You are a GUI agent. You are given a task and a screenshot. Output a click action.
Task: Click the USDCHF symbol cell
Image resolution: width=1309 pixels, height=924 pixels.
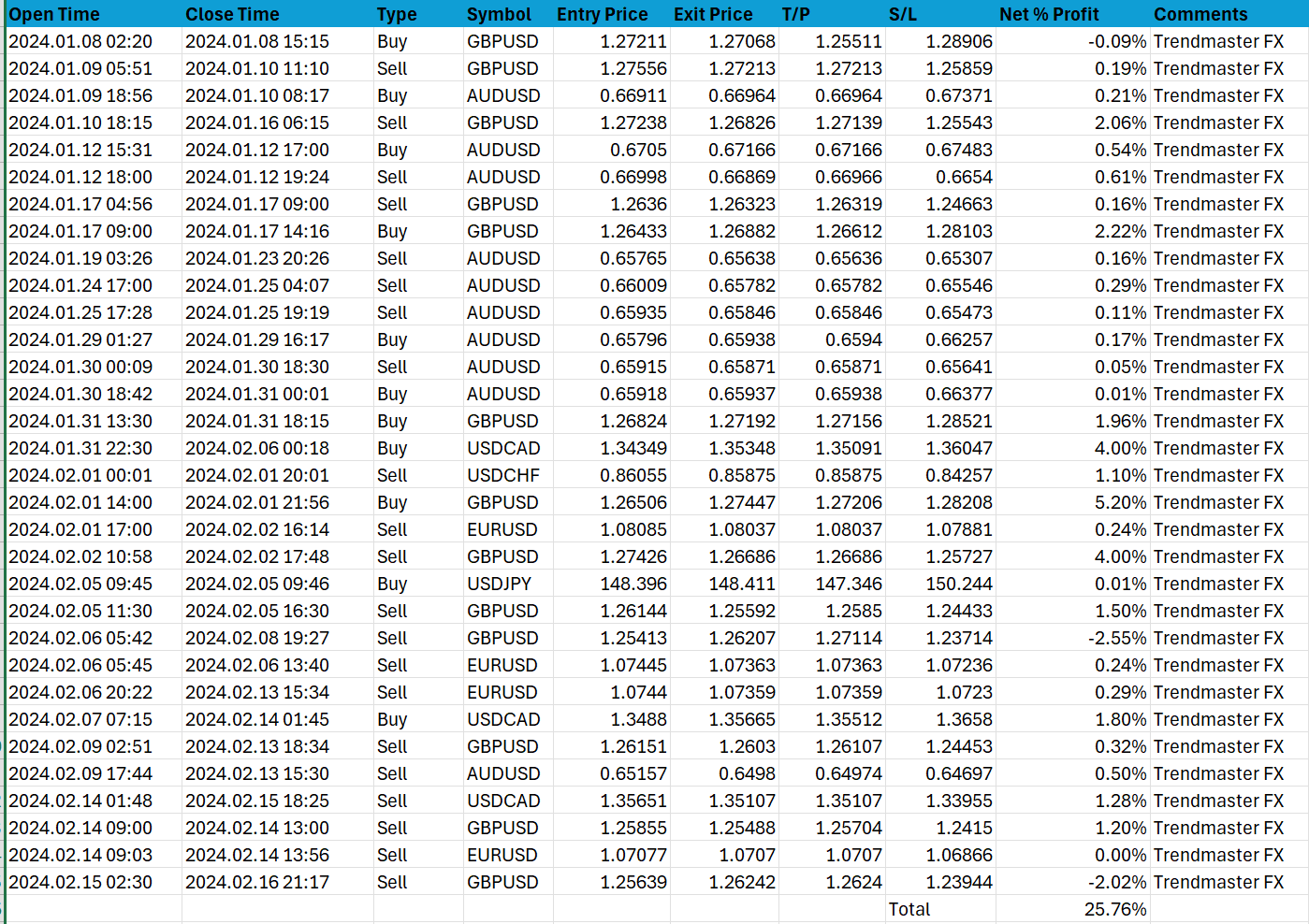508,475
